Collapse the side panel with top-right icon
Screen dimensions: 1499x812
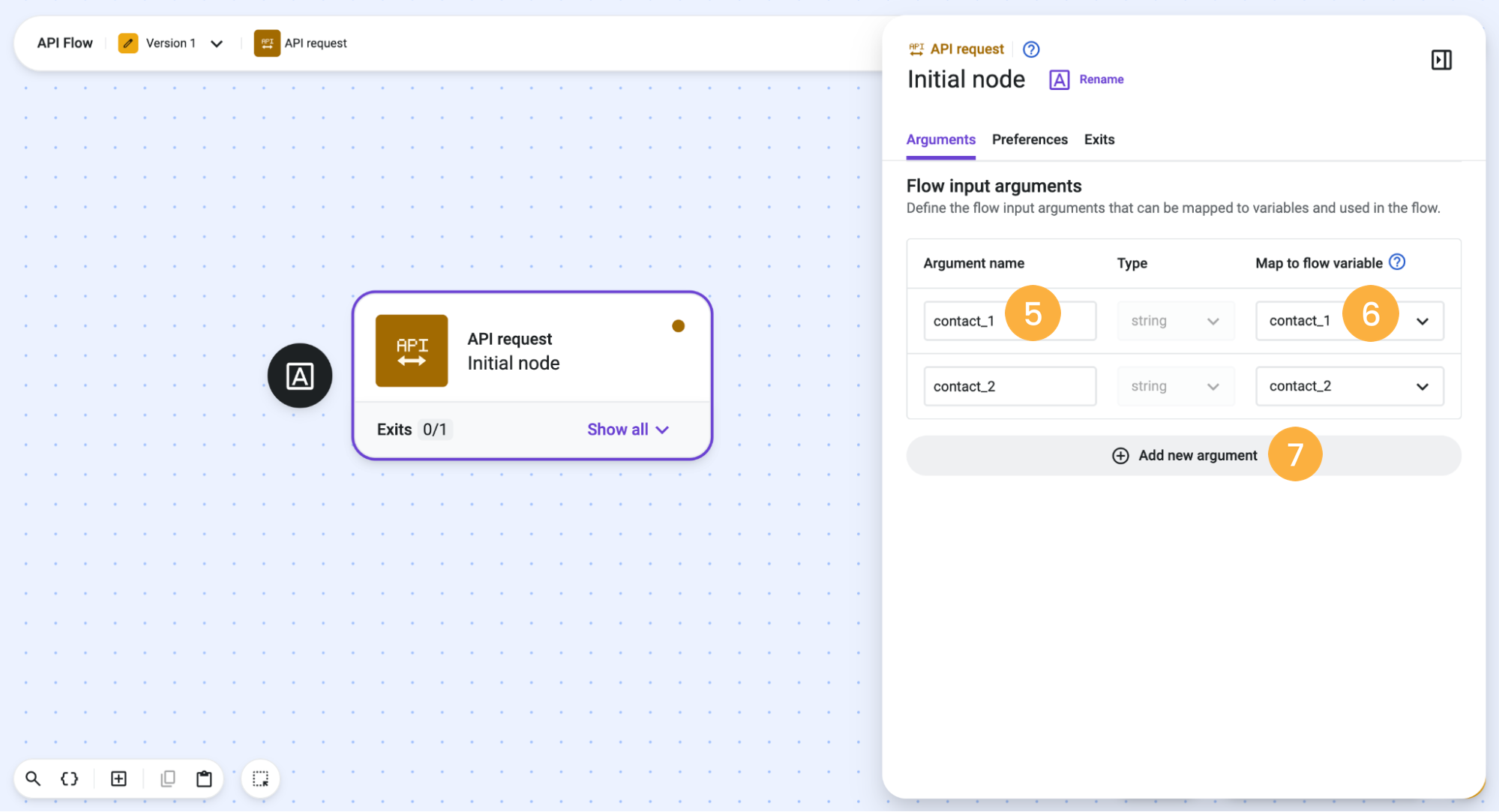pos(1441,60)
